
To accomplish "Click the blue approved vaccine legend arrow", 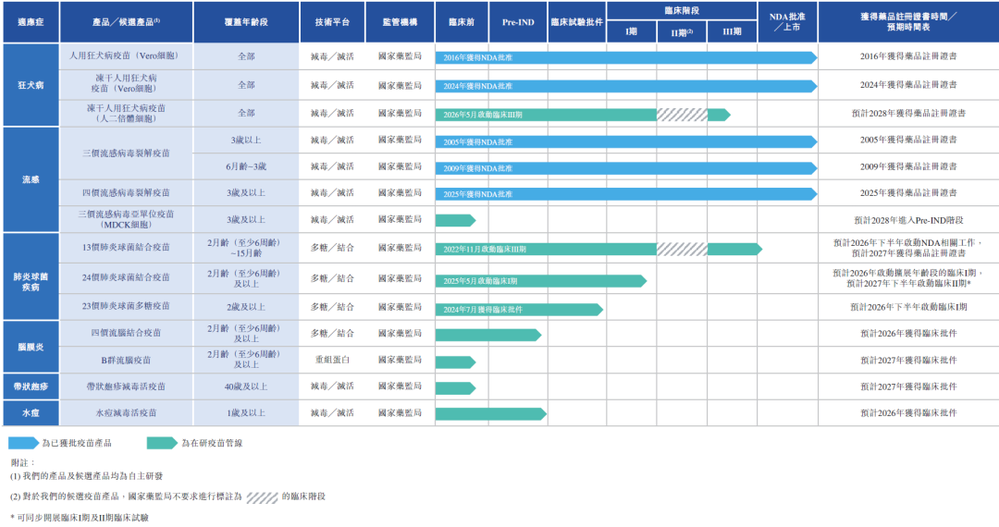I will tap(24, 443).
